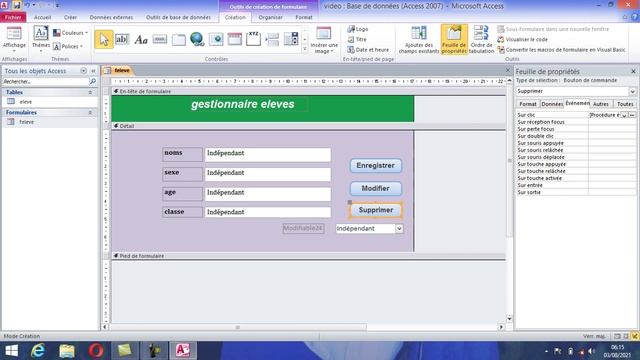Switch to the Organiser ribbon tab
This screenshot has width=640, height=360.
click(x=270, y=17)
